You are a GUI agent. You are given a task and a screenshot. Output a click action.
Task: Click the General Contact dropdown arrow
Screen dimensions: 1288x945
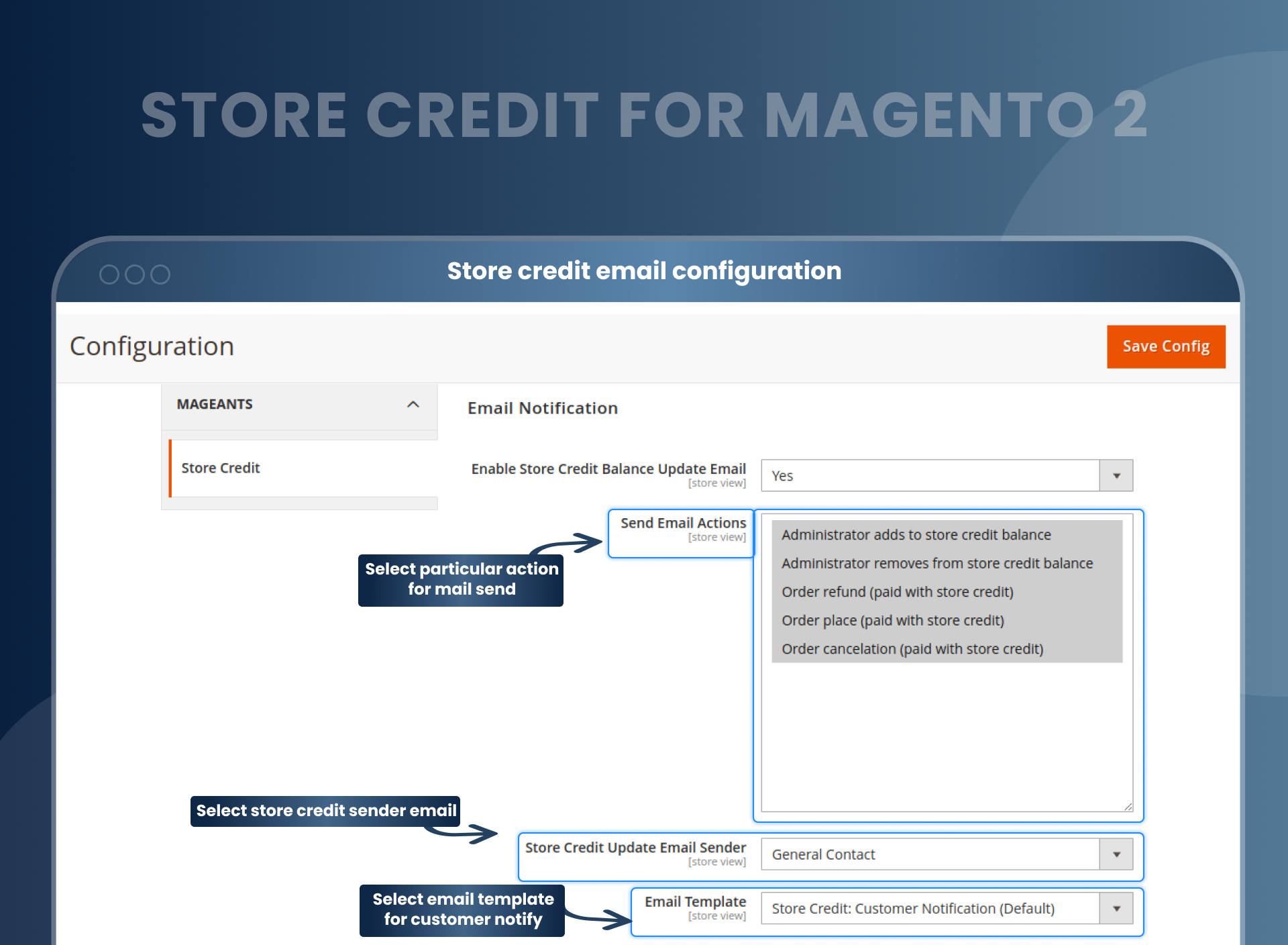pyautogui.click(x=1116, y=854)
